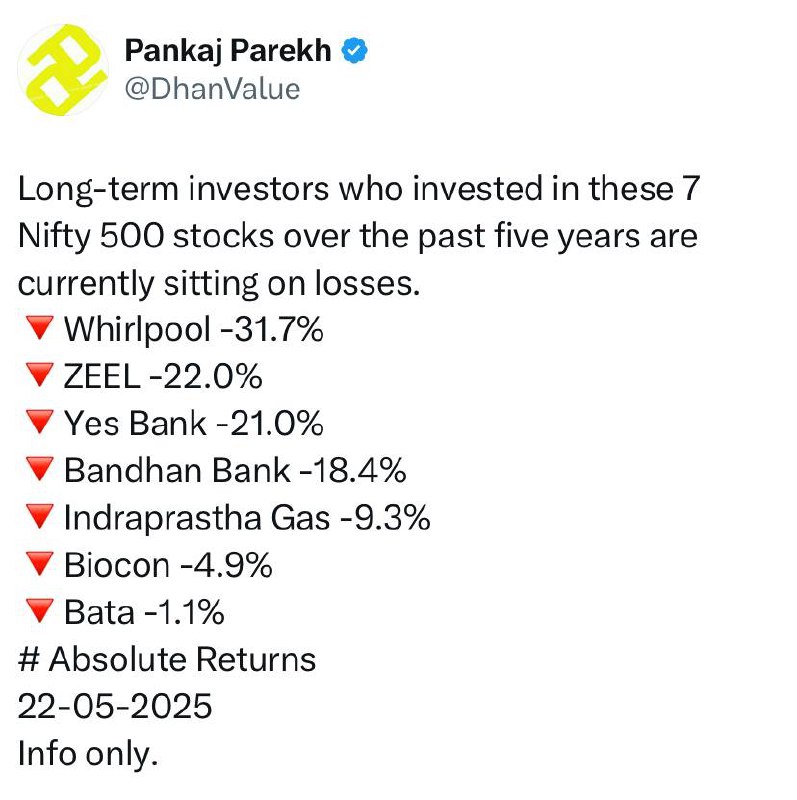Screen dimensions: 797x800
Task: Click red down-triangle beside ZEEL
Action: (40, 375)
